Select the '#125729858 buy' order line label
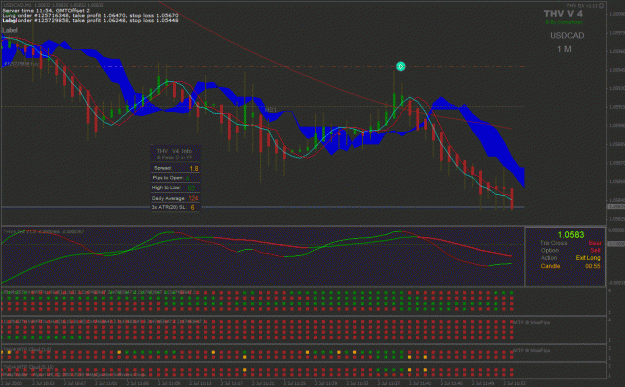Screen dimensions: 625x387 tap(22, 64)
